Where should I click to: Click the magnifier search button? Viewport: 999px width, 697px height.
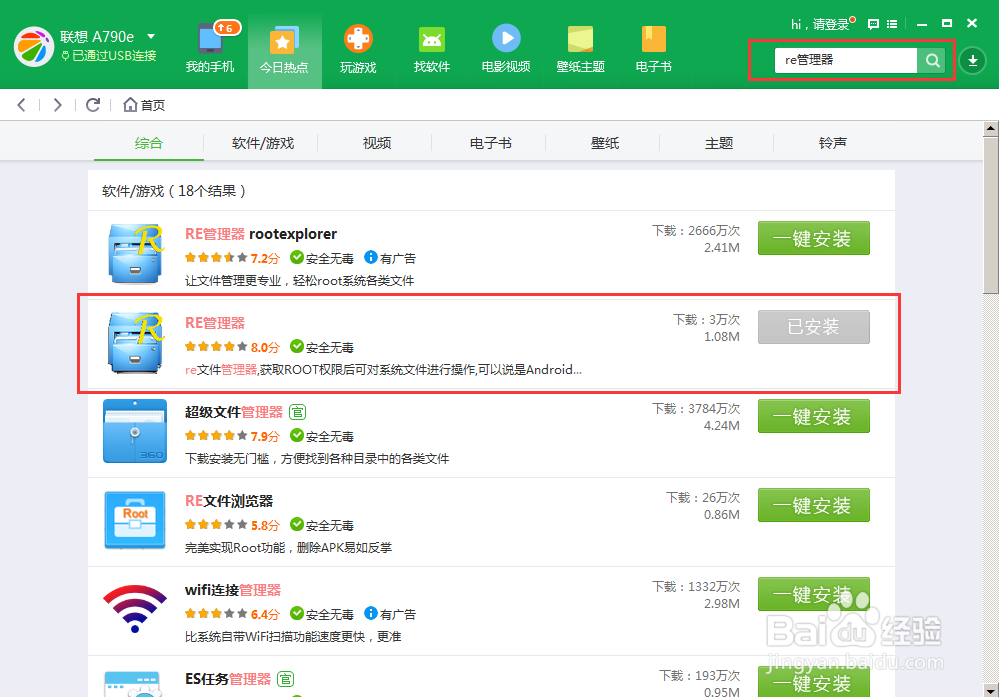(x=932, y=61)
